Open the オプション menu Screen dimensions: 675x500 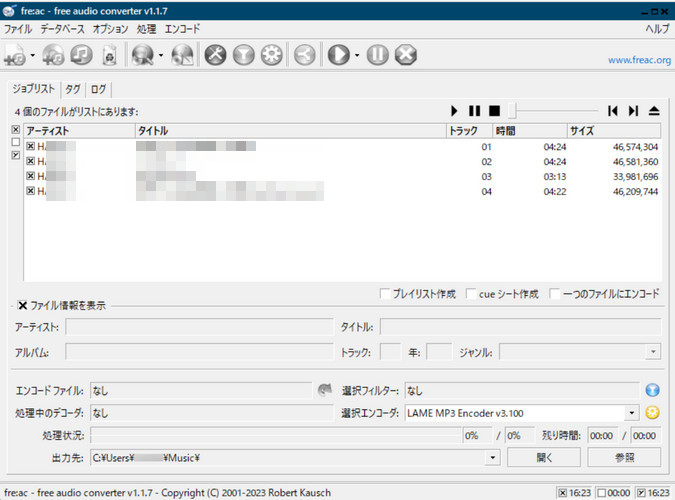pyautogui.click(x=110, y=29)
